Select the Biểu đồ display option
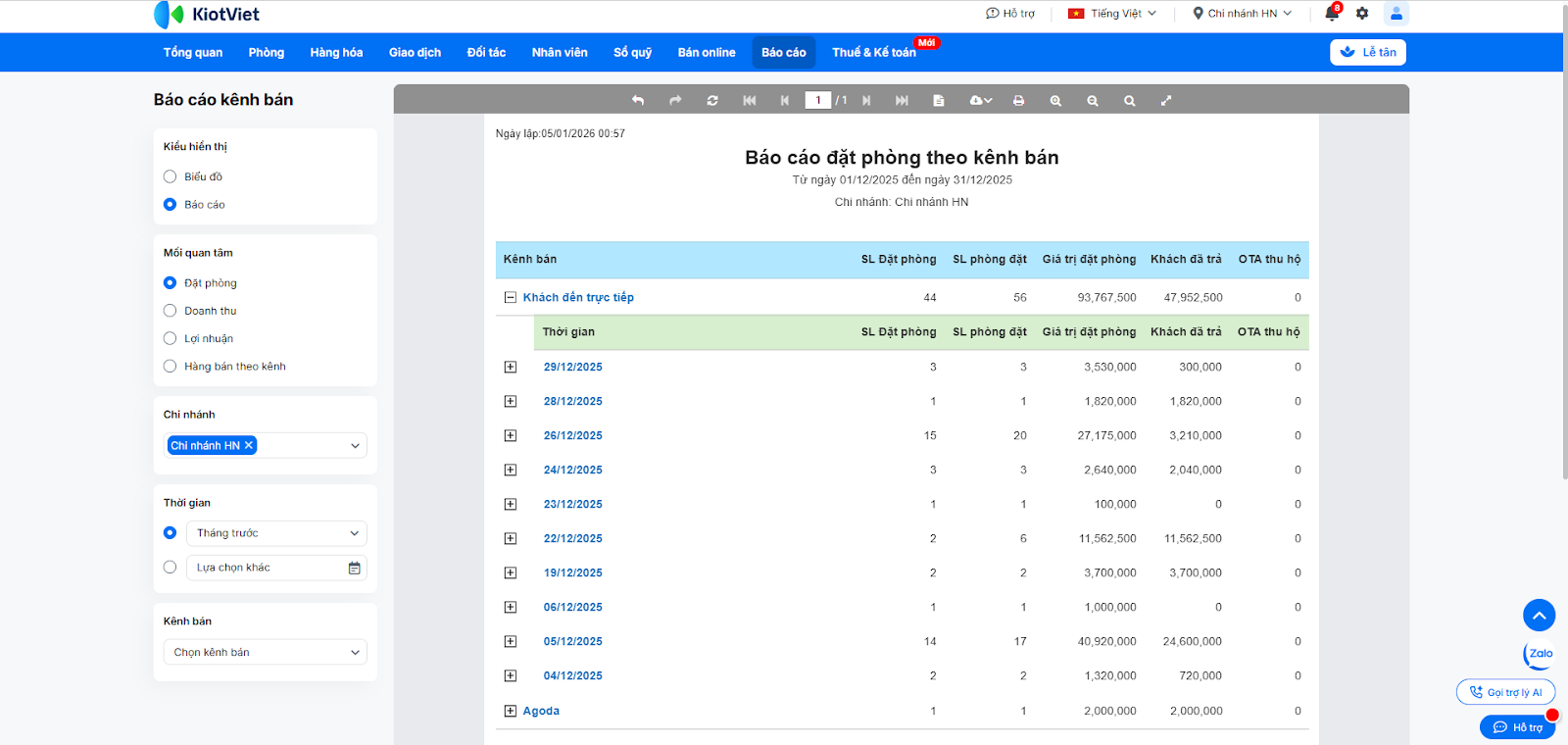This screenshot has height=745, width=1568. [x=171, y=177]
